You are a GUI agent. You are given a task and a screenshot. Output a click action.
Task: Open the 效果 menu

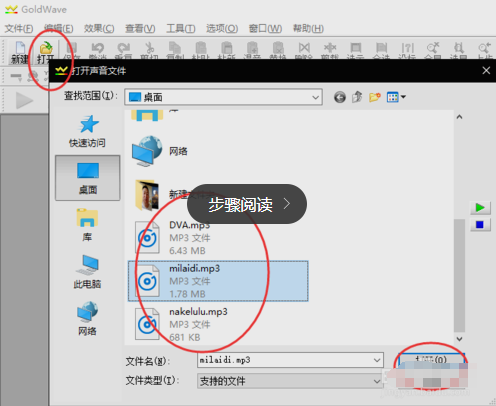coord(99,29)
